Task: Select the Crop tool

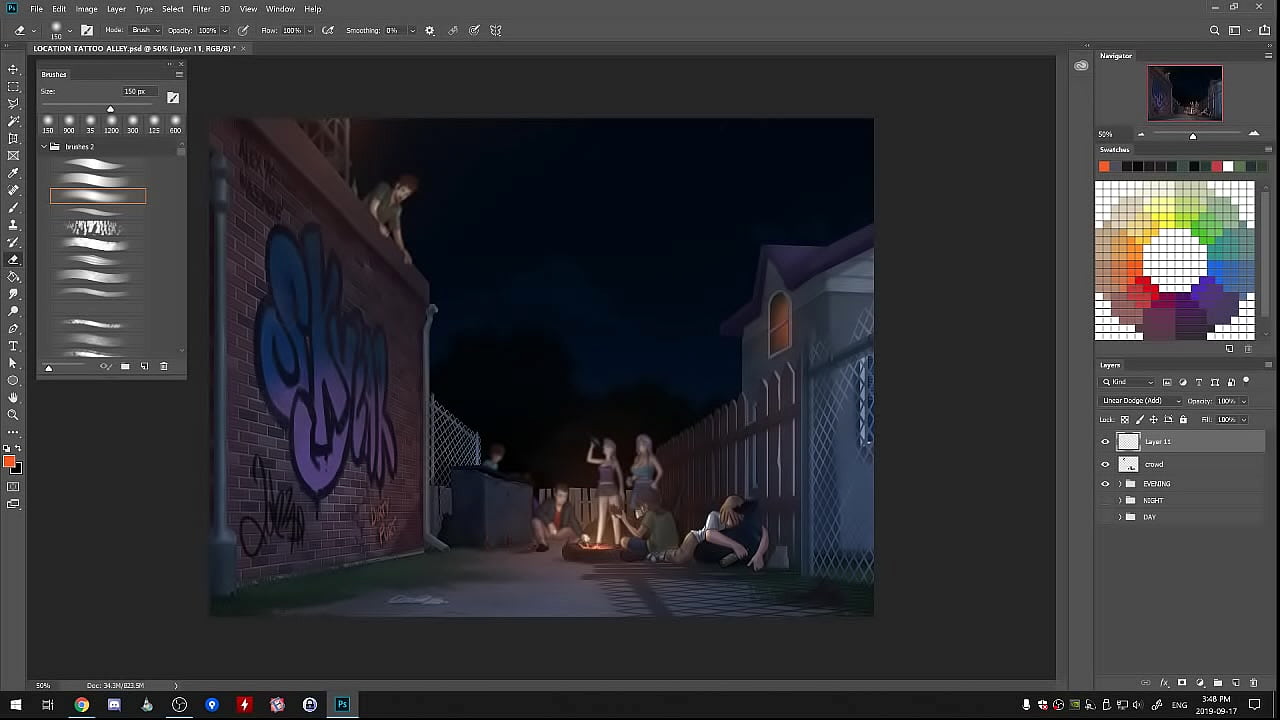Action: [13, 138]
